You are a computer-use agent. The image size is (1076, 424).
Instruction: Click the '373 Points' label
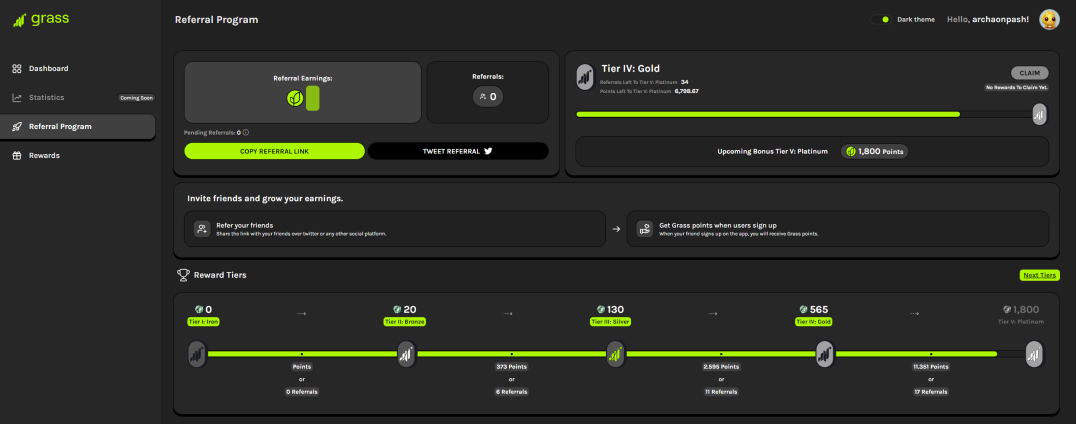(x=511, y=367)
